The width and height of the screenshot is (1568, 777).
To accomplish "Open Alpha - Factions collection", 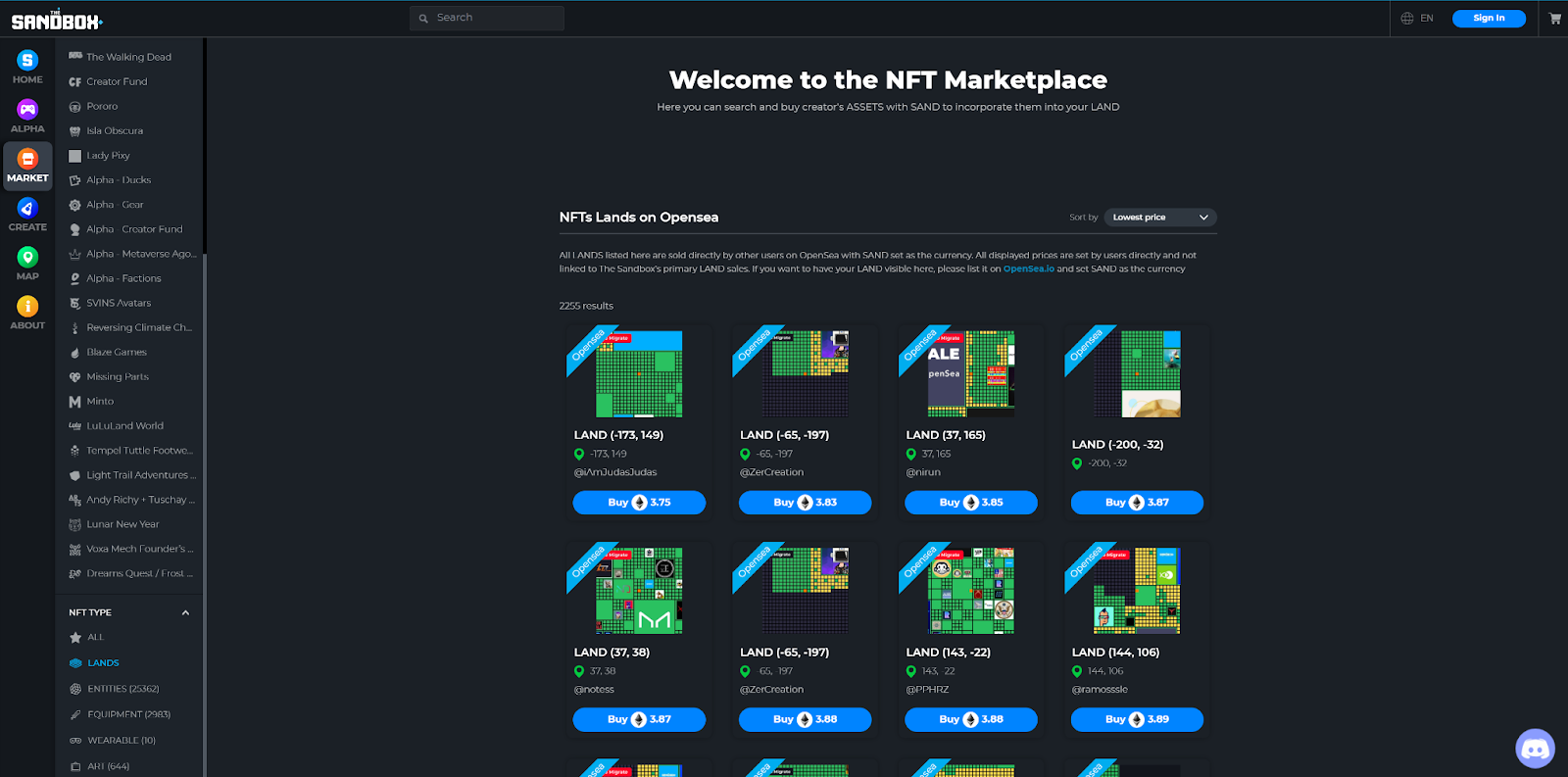I will tap(123, 278).
